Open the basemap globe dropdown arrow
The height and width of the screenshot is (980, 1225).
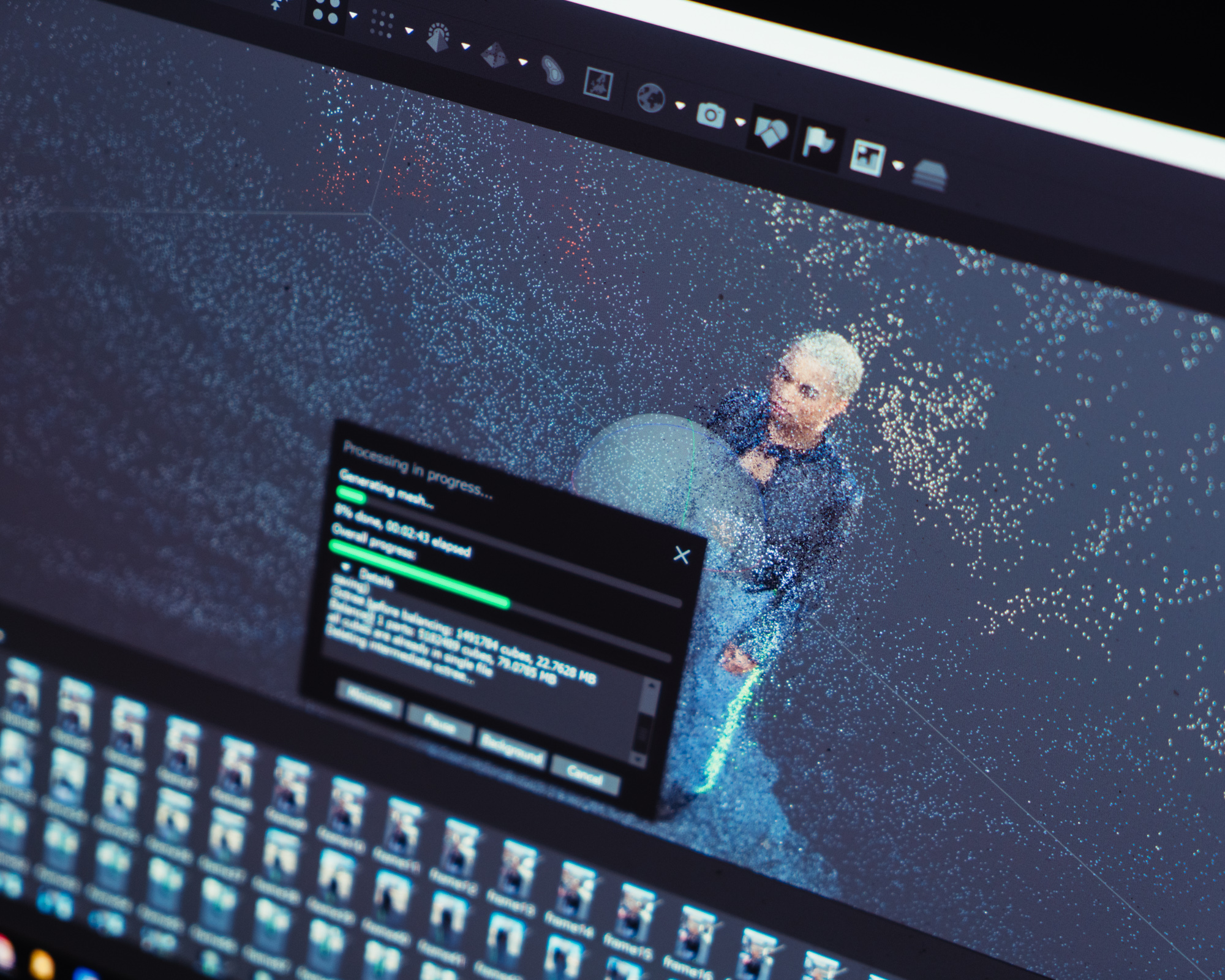pos(680,105)
